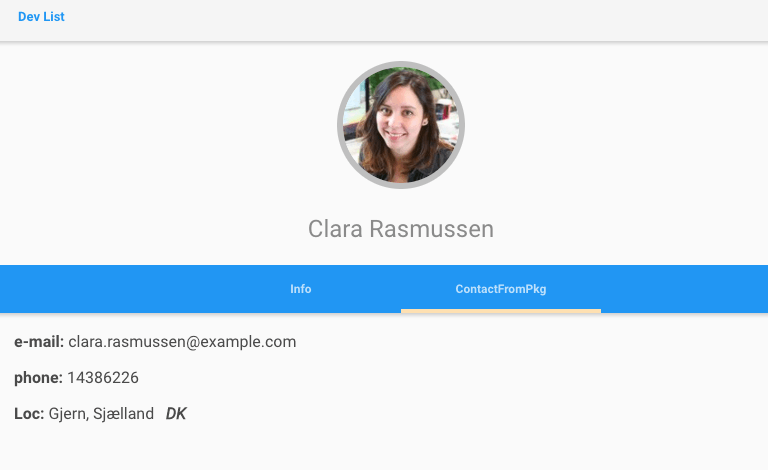This screenshot has width=768, height=470.
Task: Click empty blue tab bar left of Info
Action: (x=100, y=289)
